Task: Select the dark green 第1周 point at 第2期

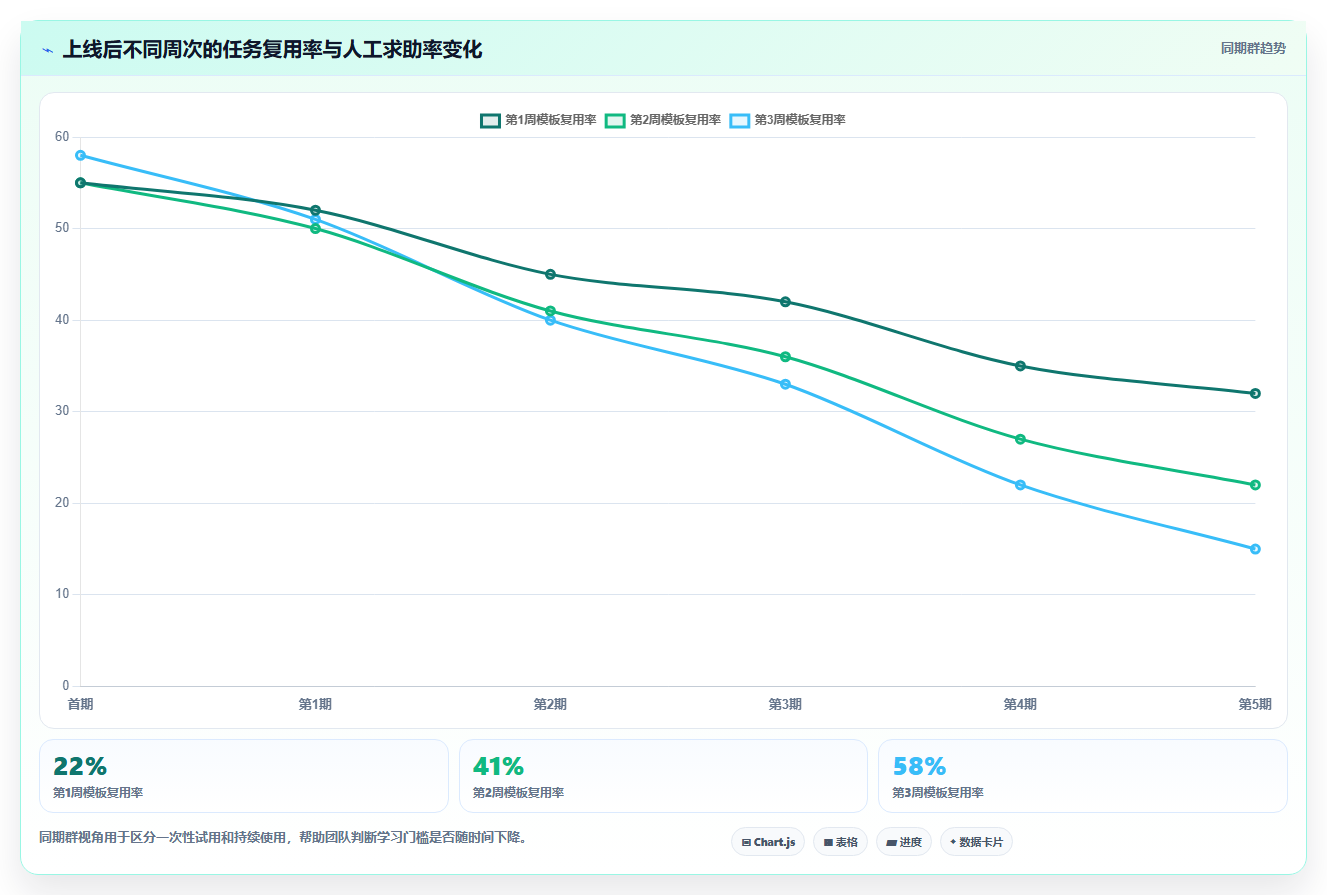Action: [x=550, y=274]
